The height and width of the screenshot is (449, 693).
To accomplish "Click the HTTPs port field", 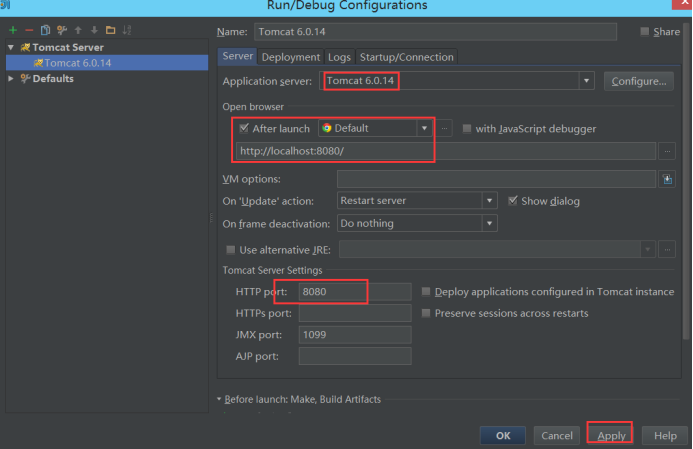I will tap(355, 313).
